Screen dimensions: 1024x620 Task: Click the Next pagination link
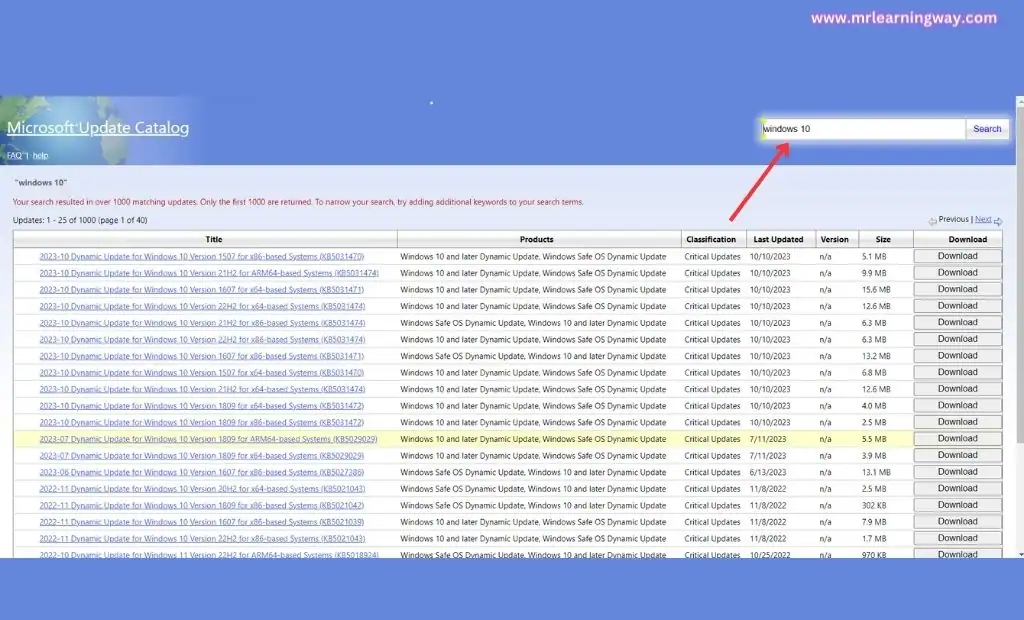click(982, 220)
